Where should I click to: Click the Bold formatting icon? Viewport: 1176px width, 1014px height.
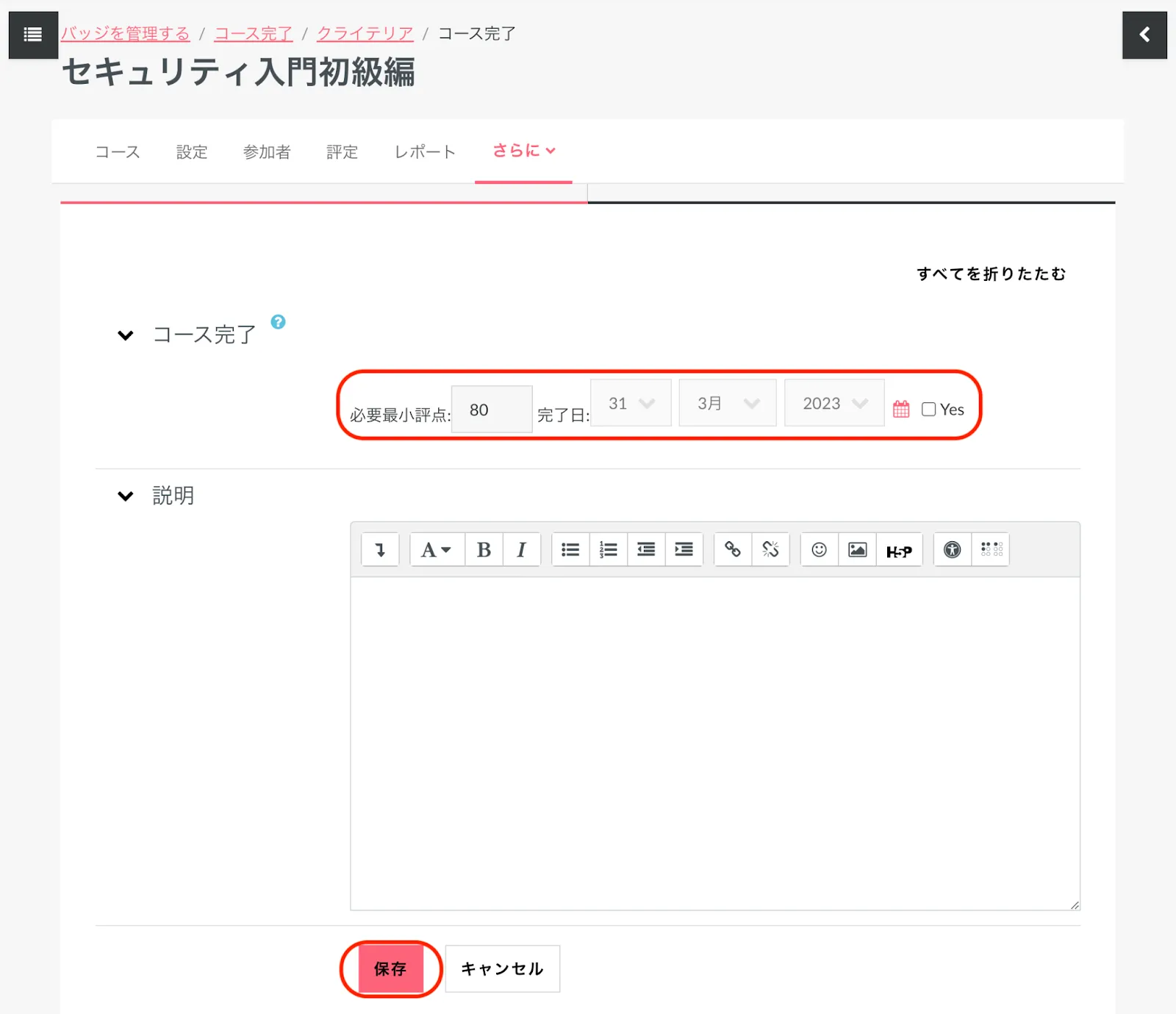(484, 550)
